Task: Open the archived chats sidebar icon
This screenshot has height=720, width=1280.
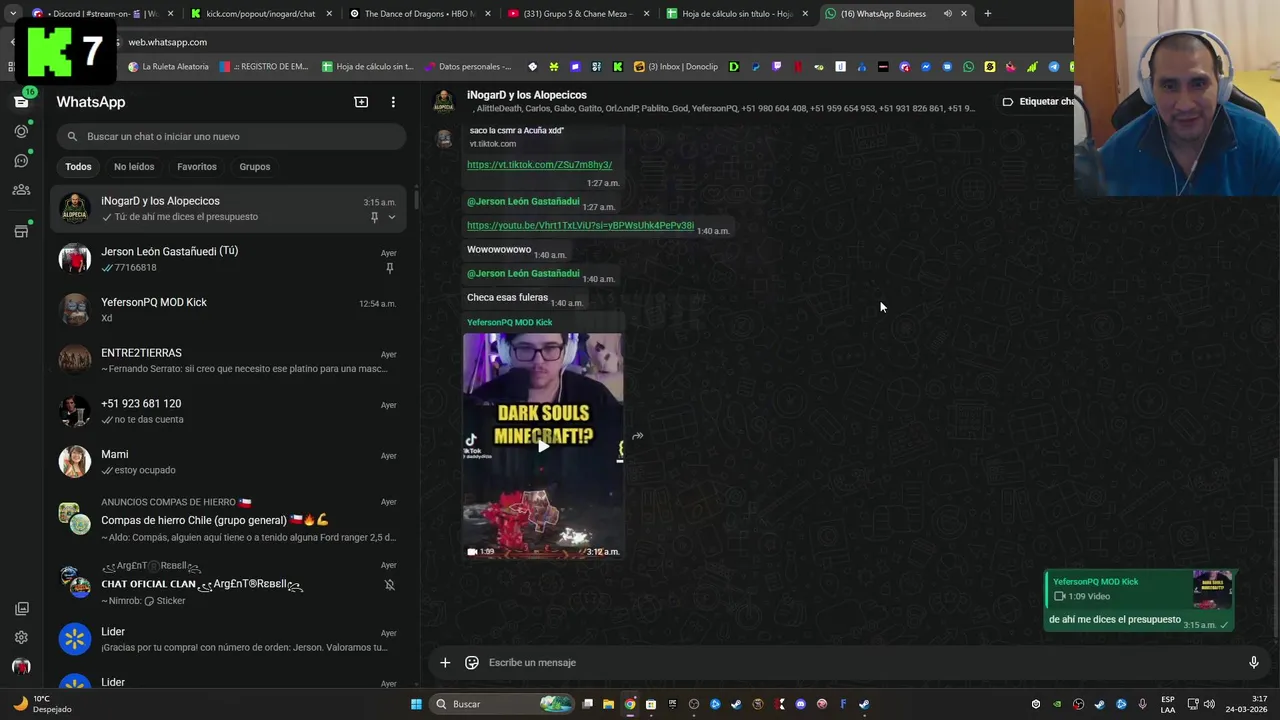Action: click(21, 608)
